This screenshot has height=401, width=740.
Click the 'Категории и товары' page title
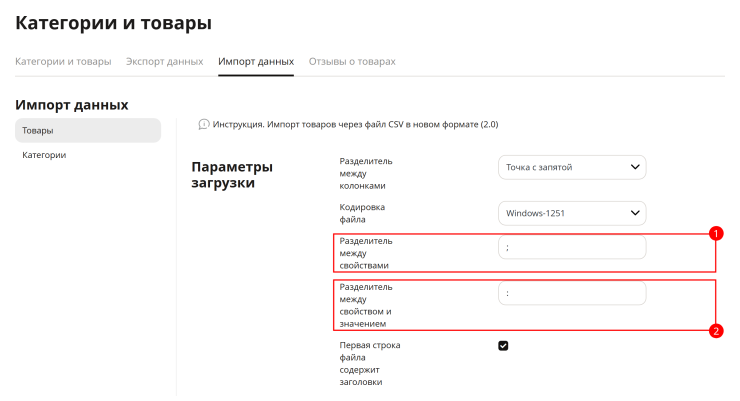coord(113,23)
